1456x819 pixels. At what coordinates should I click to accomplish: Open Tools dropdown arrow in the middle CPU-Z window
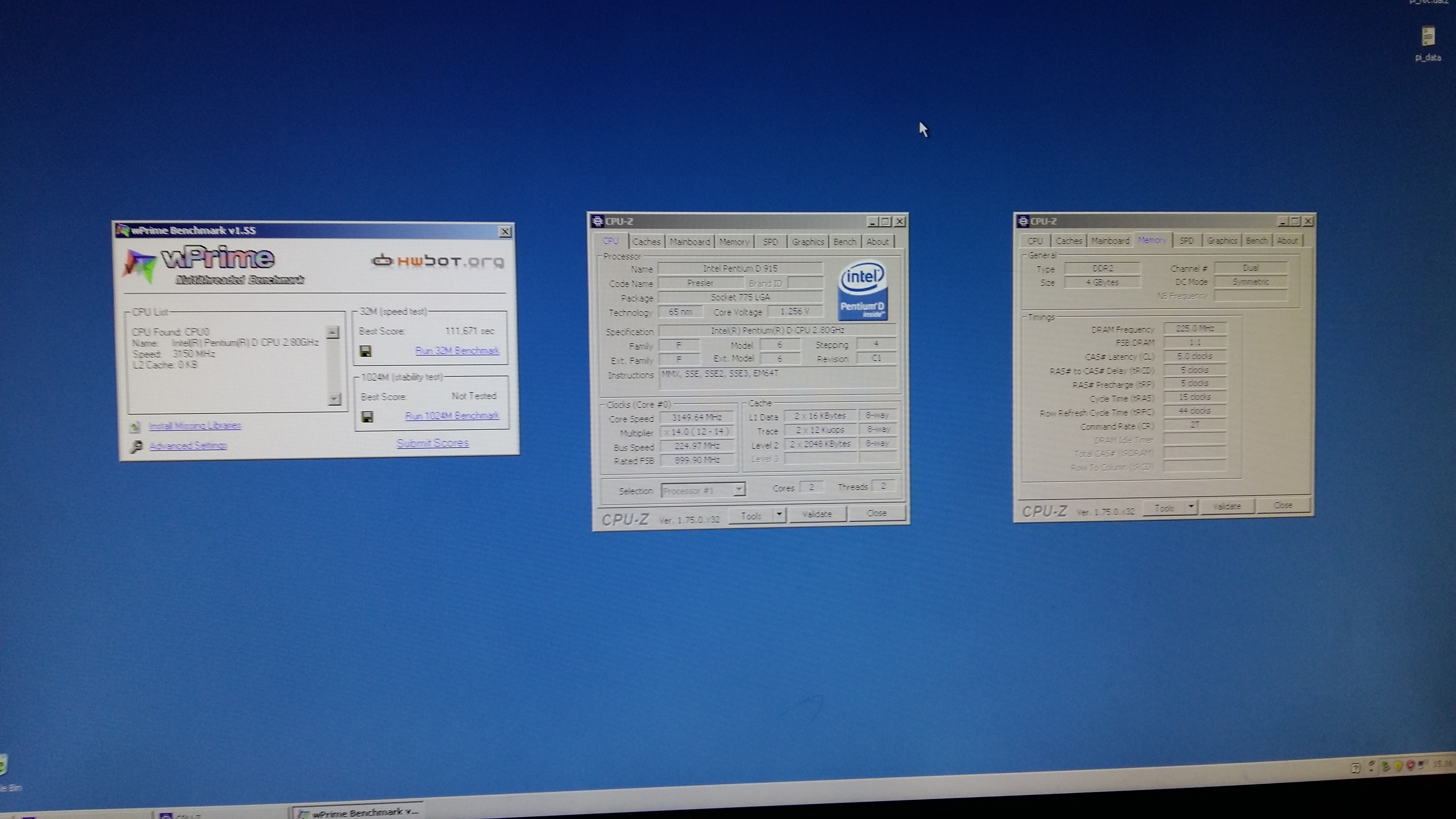779,515
